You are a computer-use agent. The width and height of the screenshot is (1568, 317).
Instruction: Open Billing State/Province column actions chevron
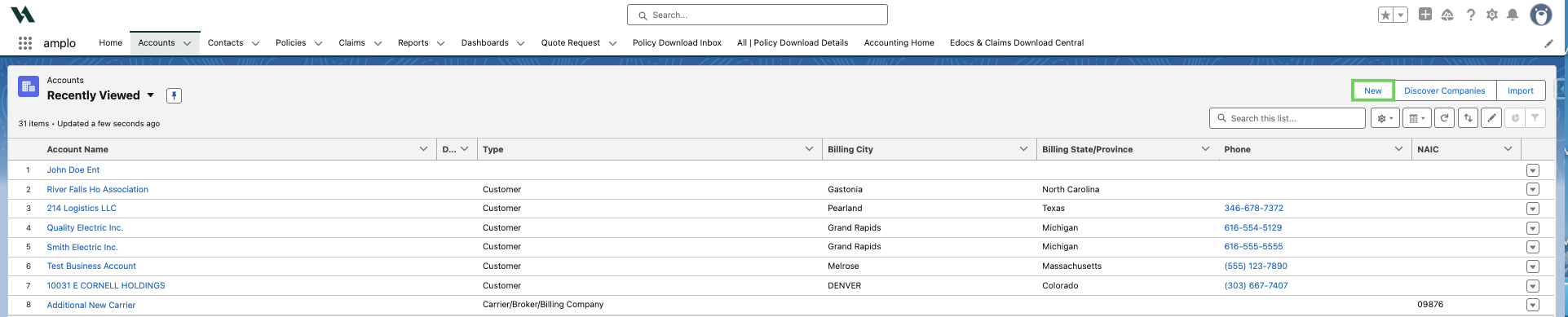pos(1205,149)
